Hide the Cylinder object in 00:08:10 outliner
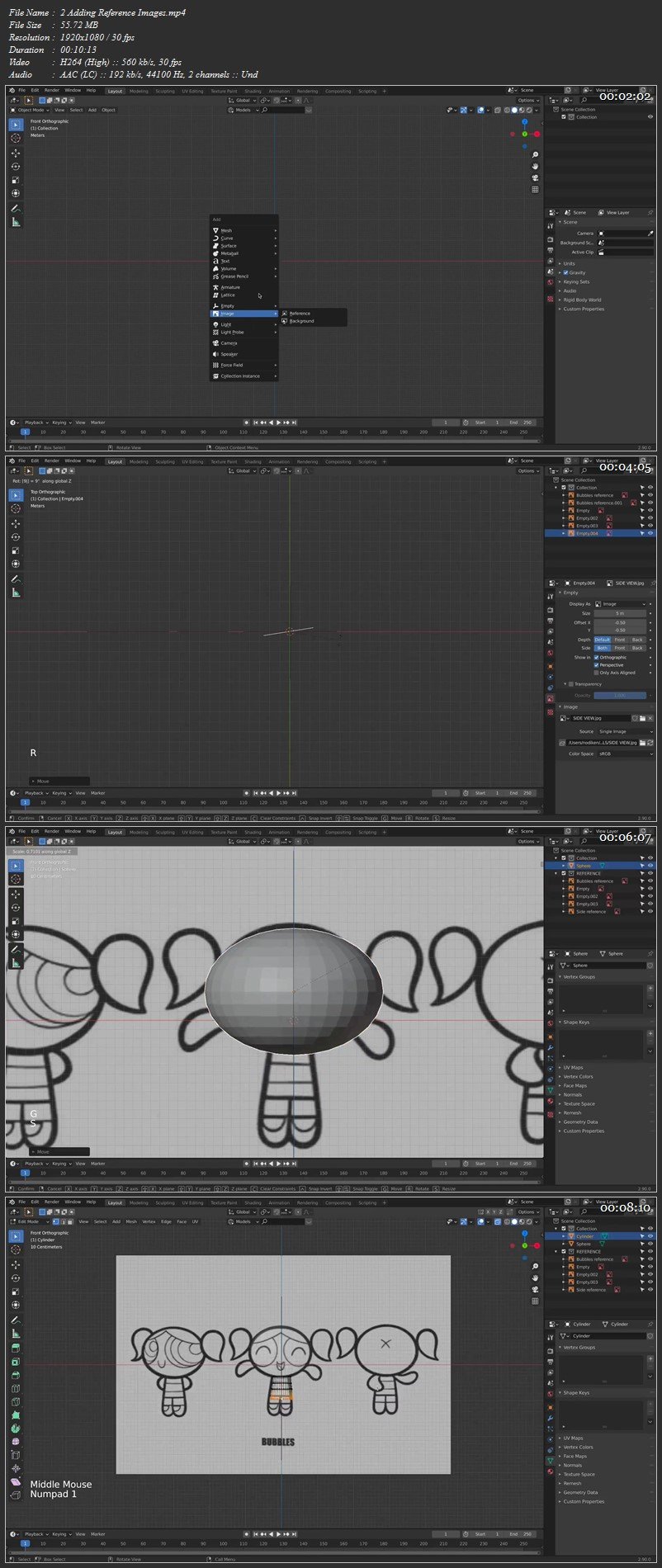The width and height of the screenshot is (662, 1568). (650, 1236)
